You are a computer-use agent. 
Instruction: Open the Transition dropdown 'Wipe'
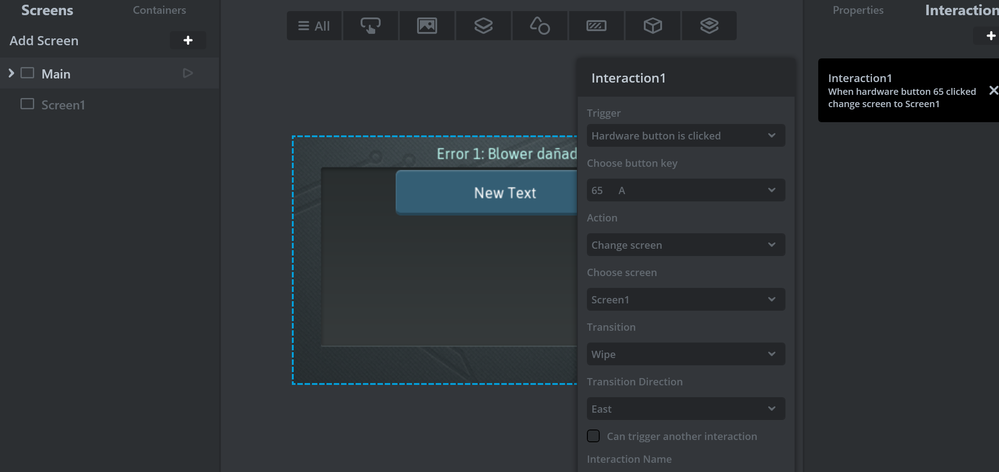[x=686, y=354]
